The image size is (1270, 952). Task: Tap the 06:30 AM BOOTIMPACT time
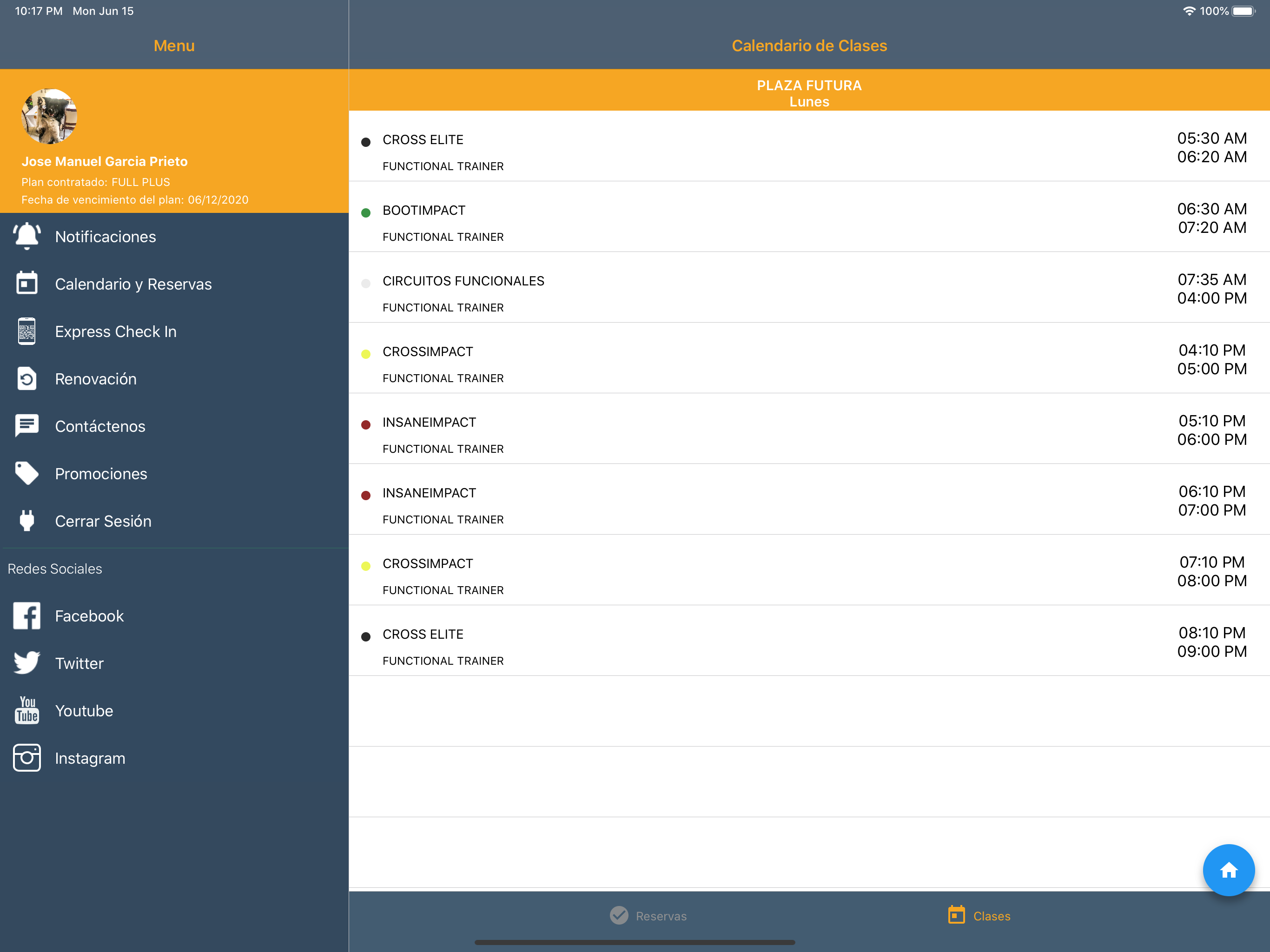[x=1211, y=208]
